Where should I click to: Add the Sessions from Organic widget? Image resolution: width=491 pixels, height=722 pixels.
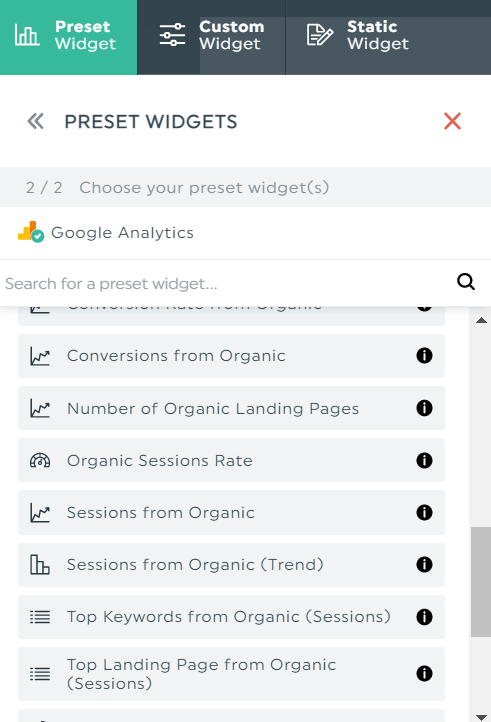pos(231,512)
